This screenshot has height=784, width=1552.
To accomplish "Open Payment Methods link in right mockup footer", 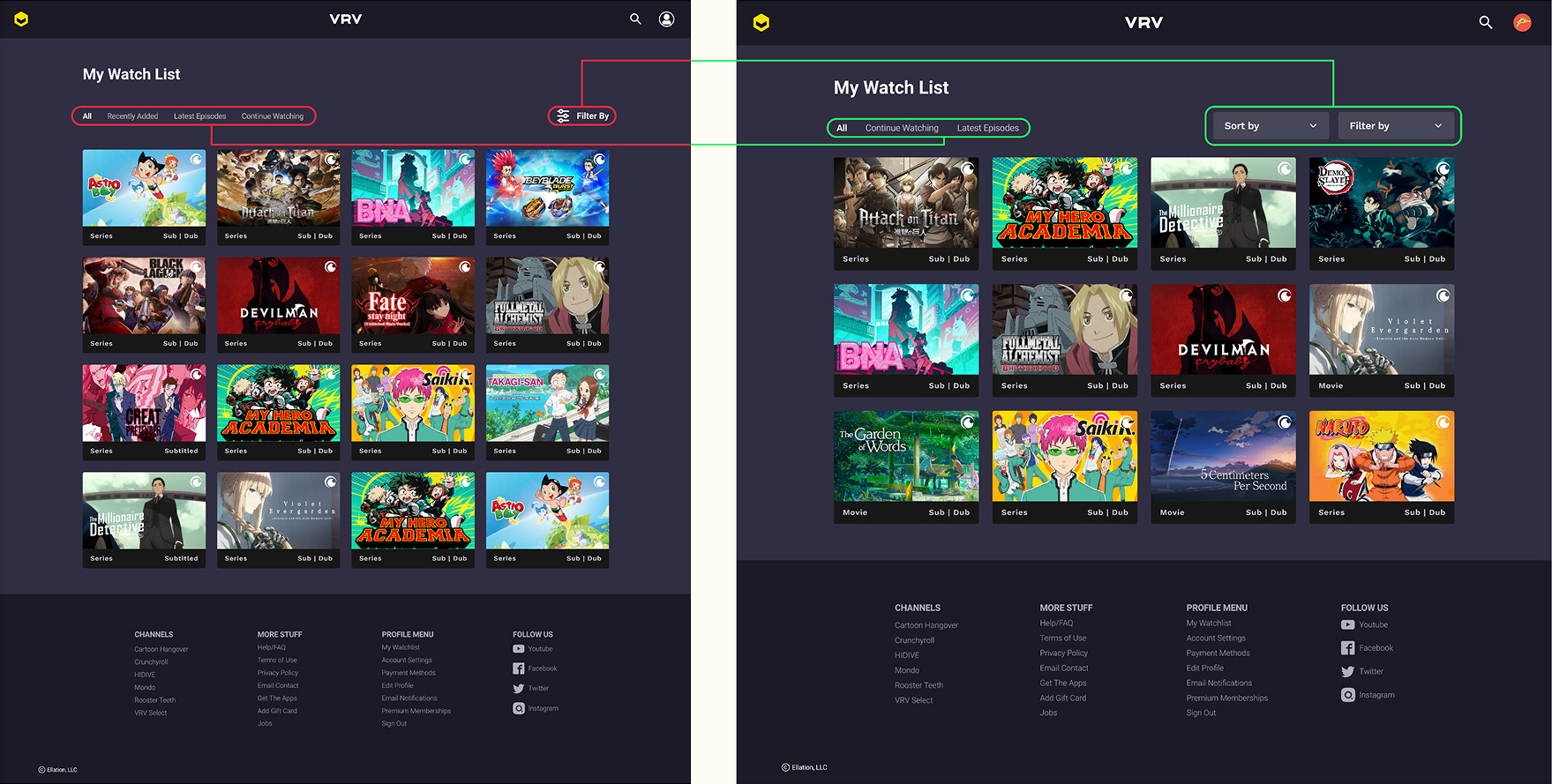I will tap(1218, 653).
